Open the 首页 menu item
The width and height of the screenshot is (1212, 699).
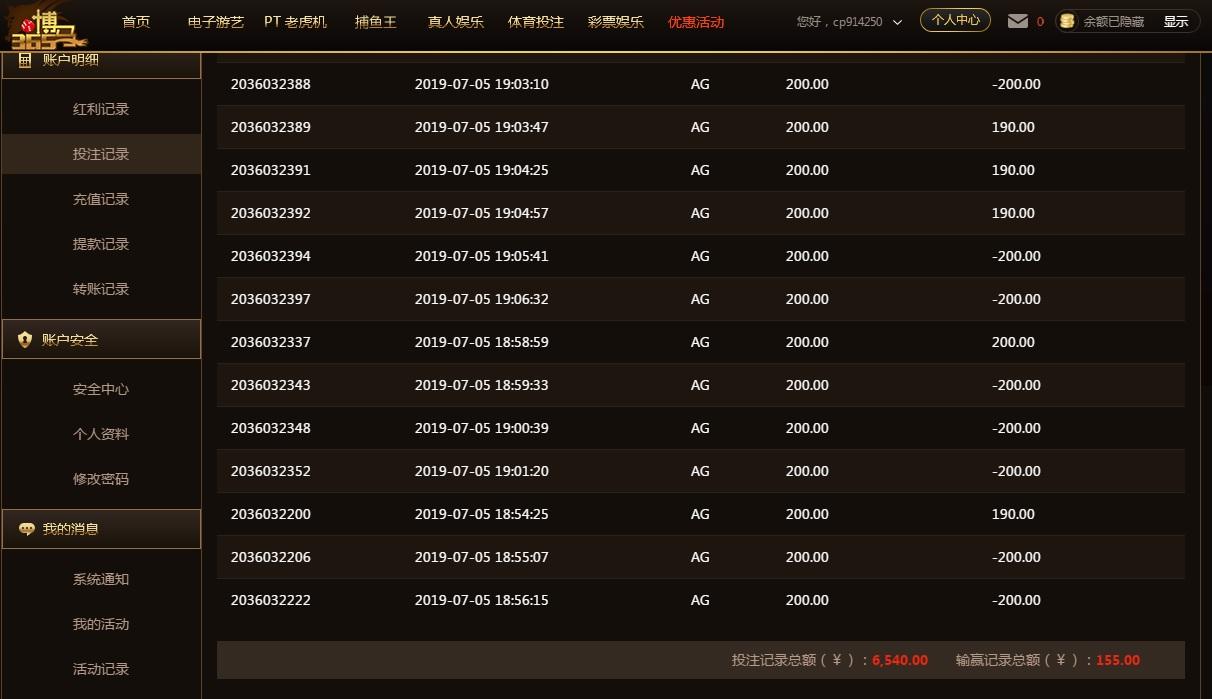[x=135, y=21]
